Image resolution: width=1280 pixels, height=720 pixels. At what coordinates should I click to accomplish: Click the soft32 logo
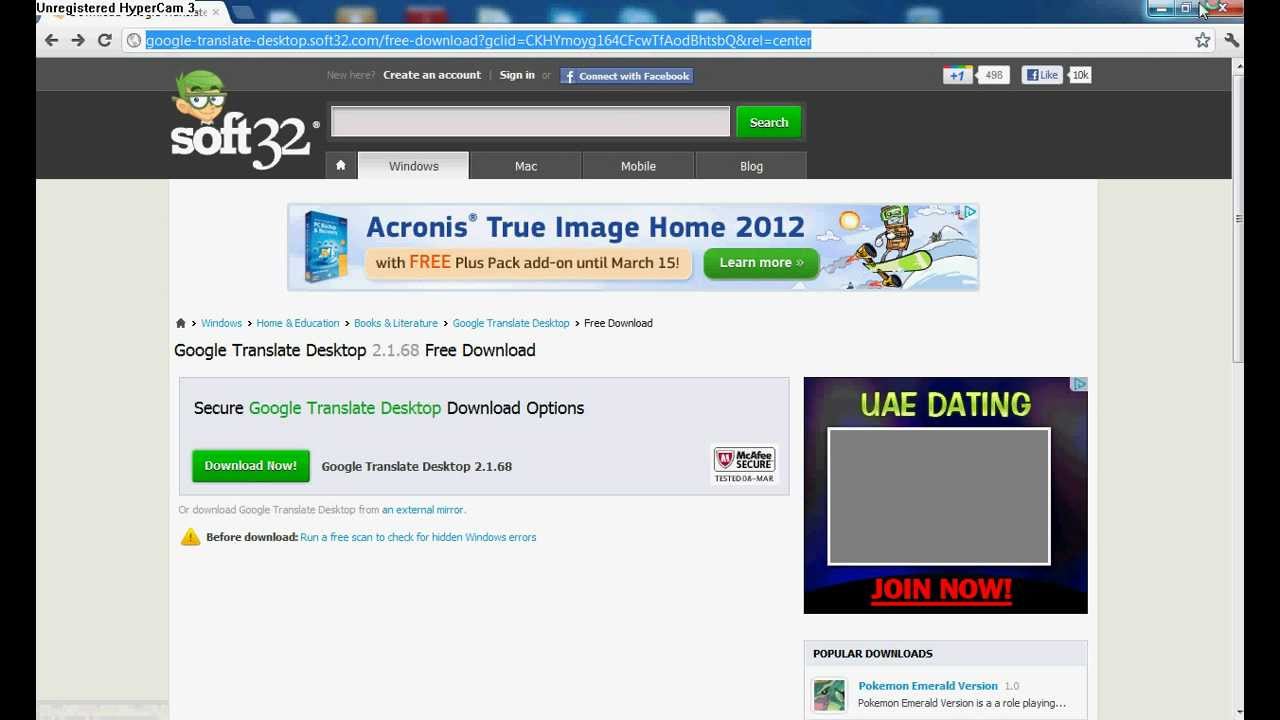(x=243, y=120)
